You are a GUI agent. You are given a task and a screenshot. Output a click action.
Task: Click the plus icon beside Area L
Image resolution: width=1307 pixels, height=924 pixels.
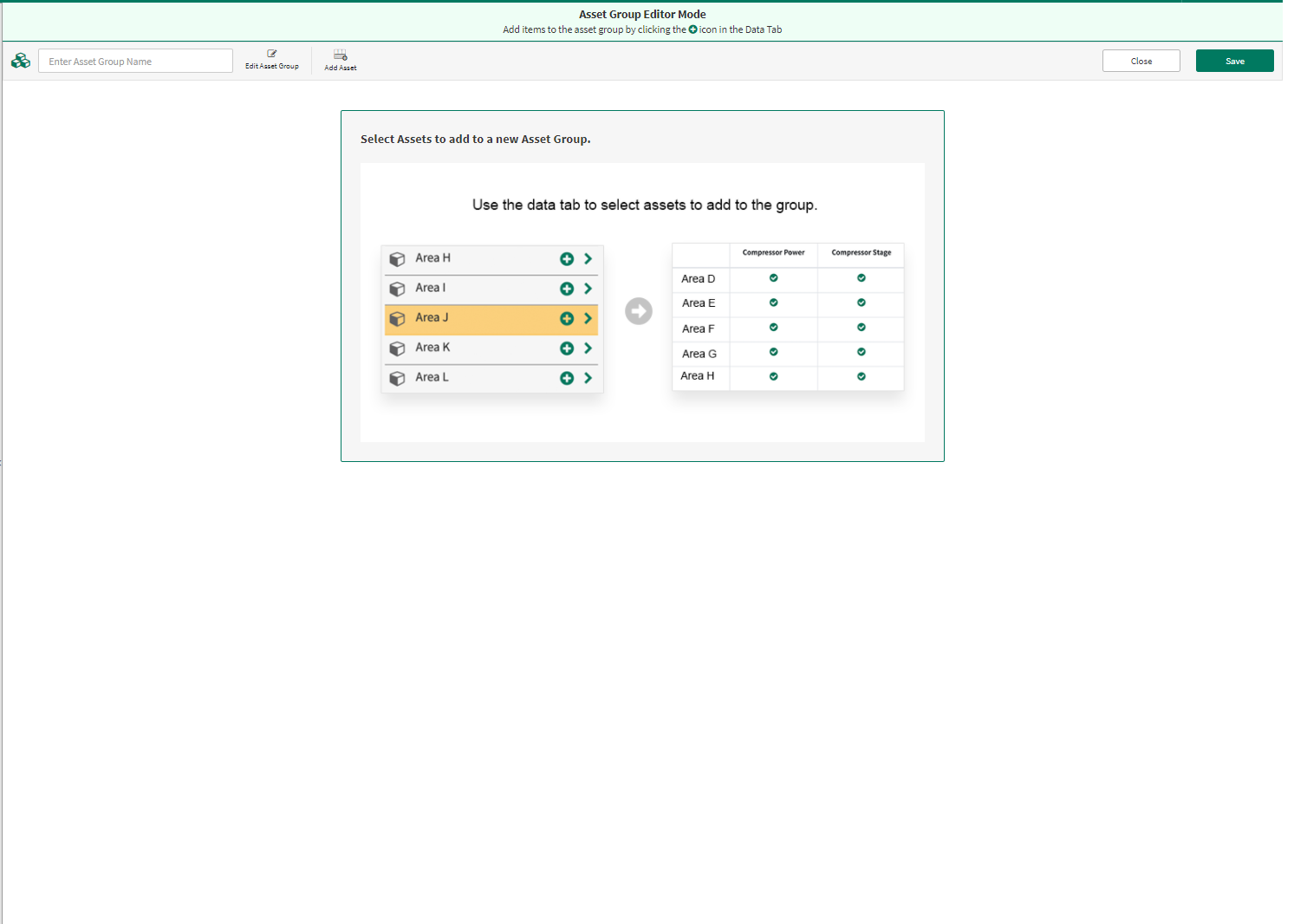[x=567, y=378]
